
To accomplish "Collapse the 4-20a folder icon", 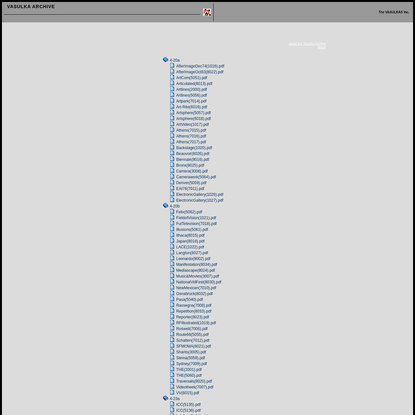I will [165, 60].
